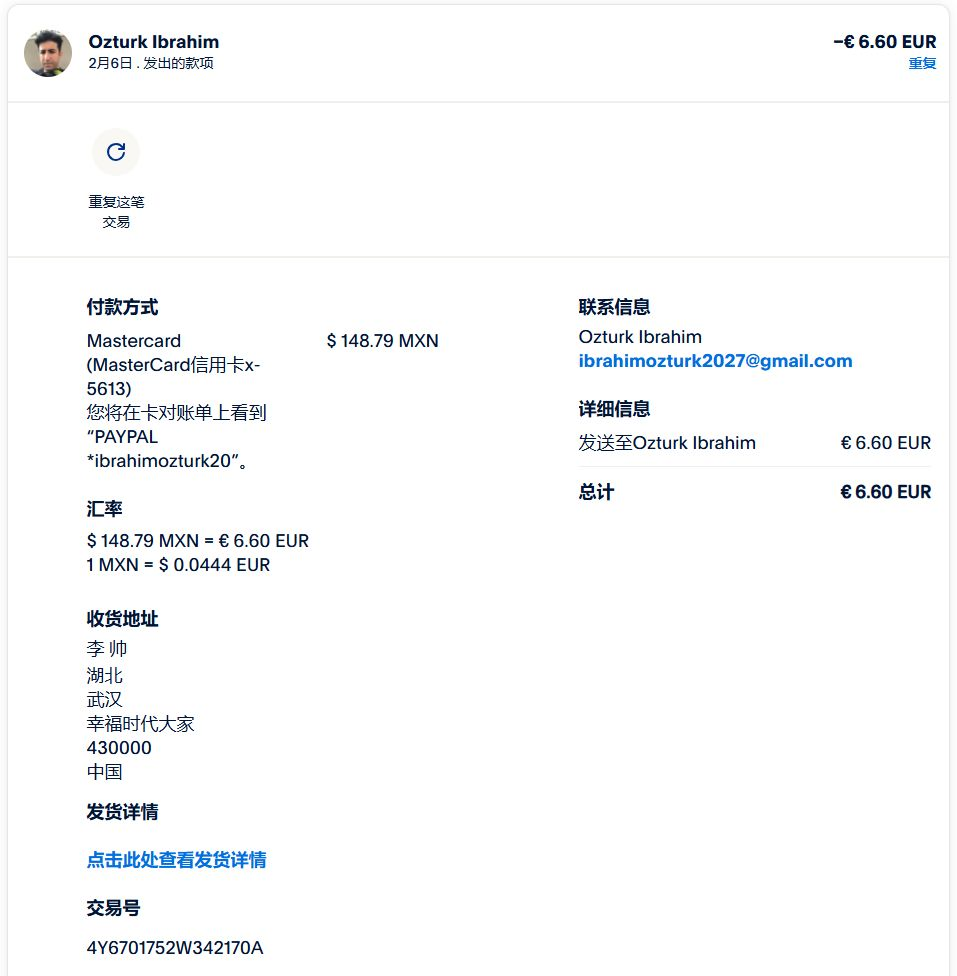957x976 pixels.
Task: Click the 2月6日 发出的款项 date line
Action: (x=151, y=63)
